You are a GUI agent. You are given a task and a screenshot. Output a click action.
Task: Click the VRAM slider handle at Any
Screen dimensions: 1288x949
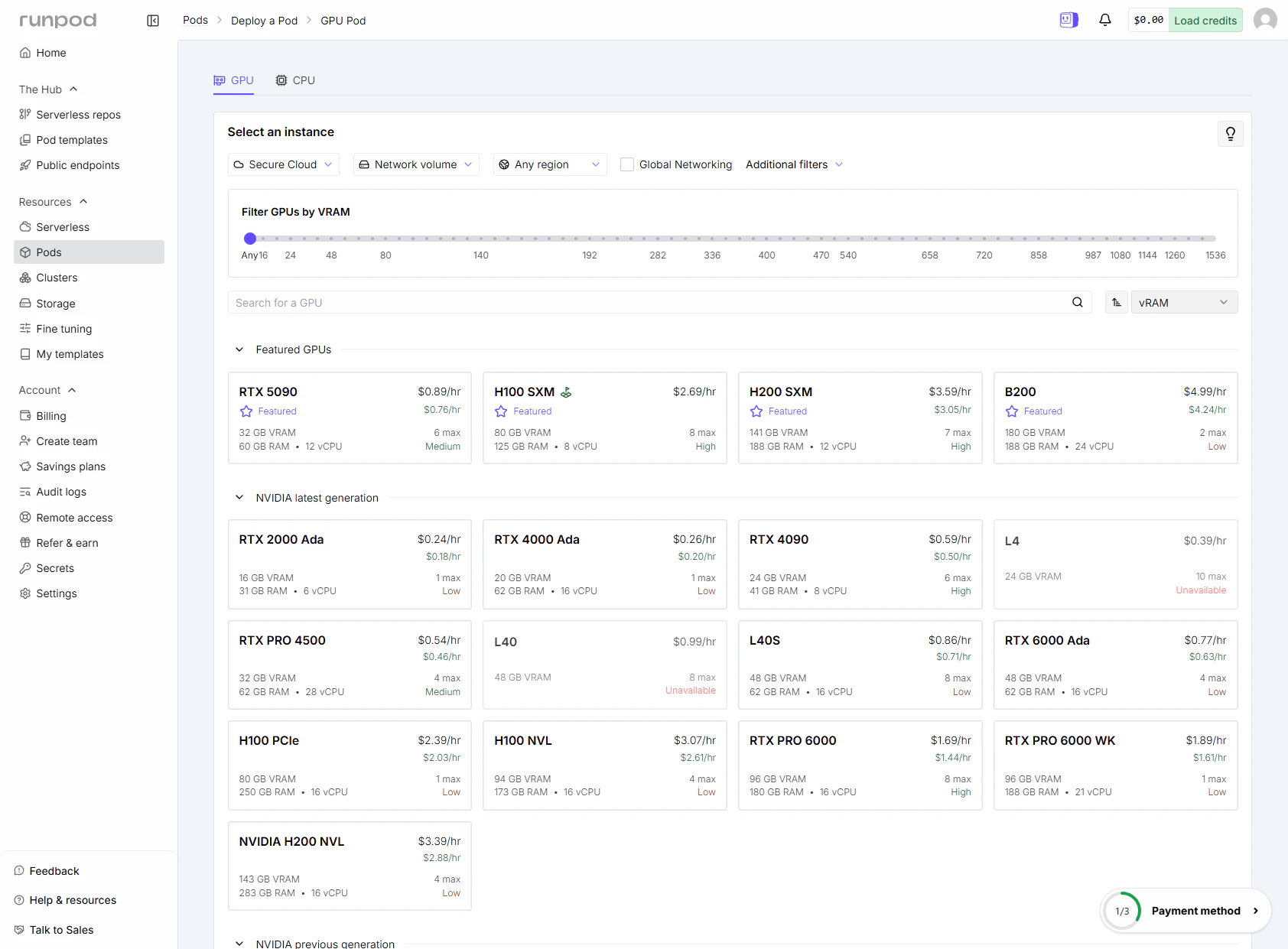[x=250, y=239]
